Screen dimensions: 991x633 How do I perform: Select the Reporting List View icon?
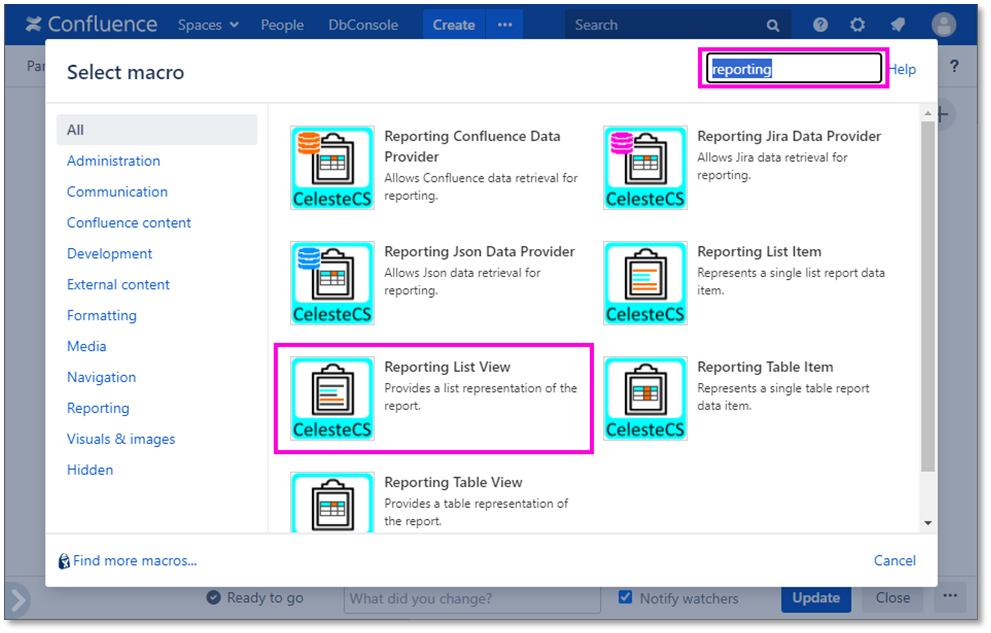pyautogui.click(x=332, y=399)
